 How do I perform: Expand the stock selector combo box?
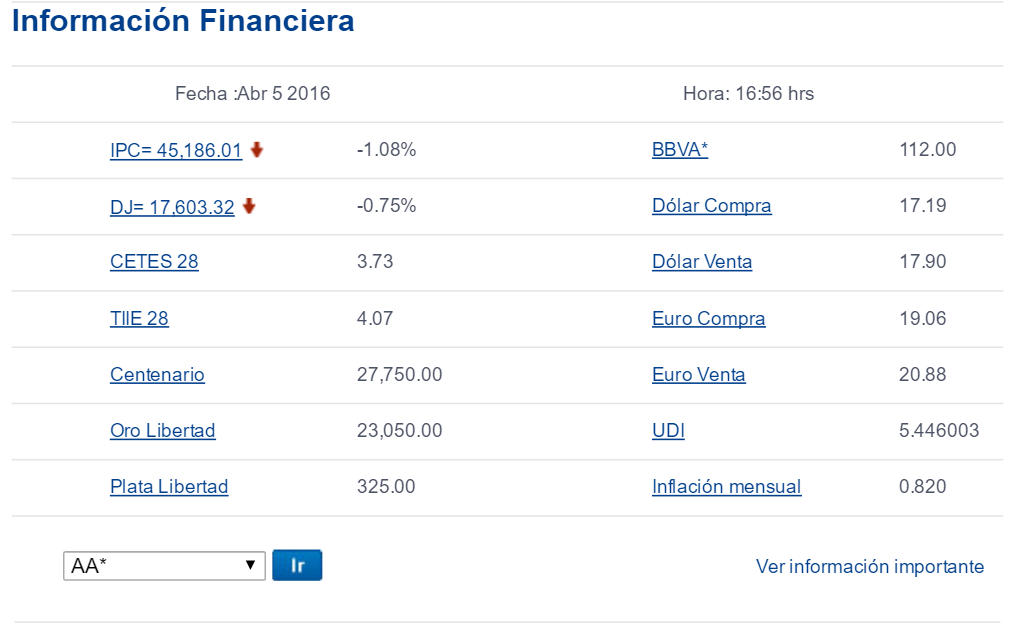(165, 565)
